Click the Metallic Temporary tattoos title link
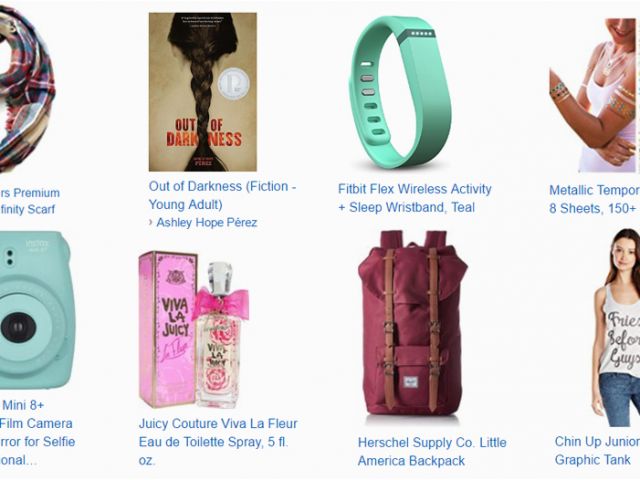The image size is (640, 480). [594, 199]
